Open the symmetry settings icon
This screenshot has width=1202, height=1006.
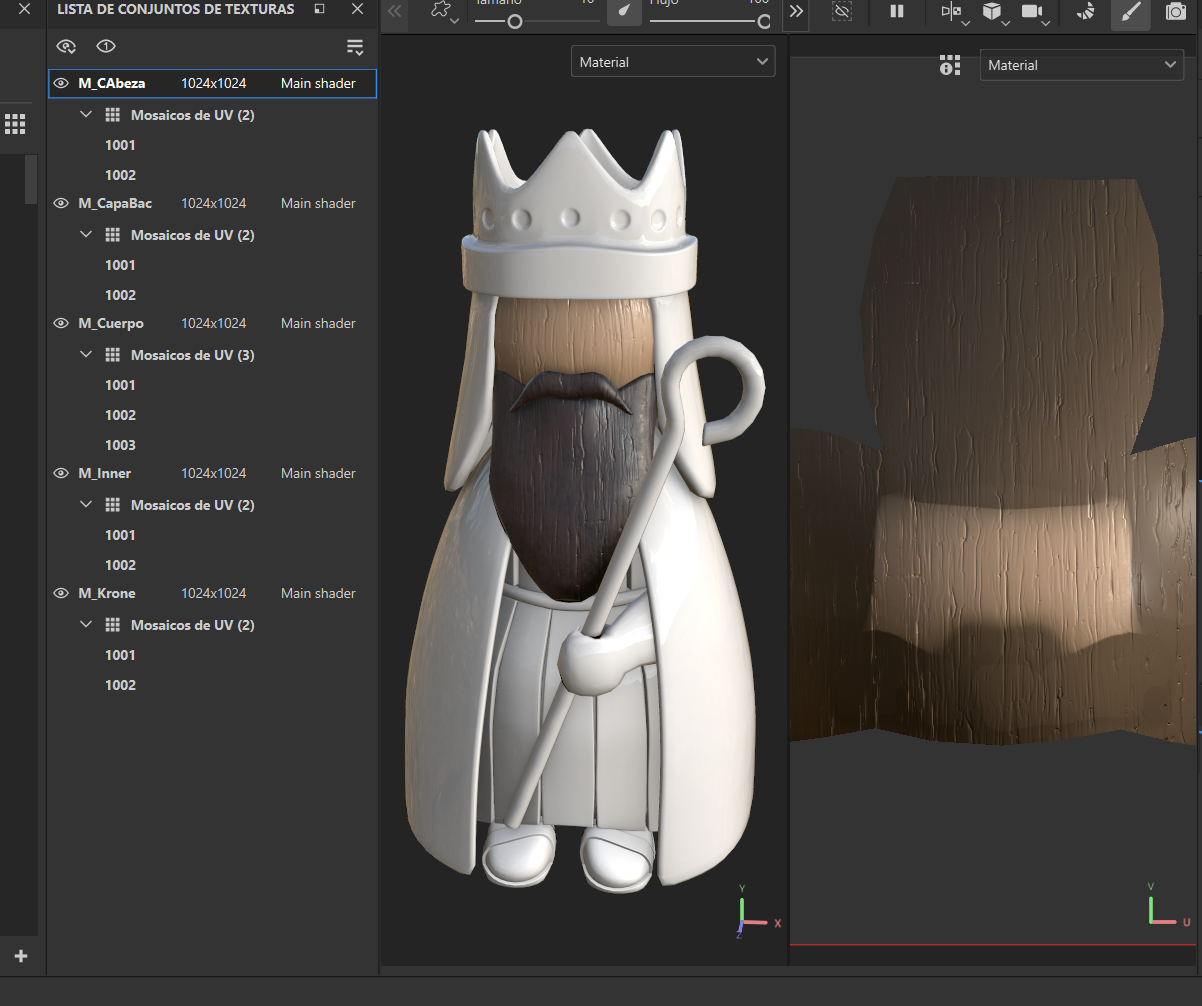[x=951, y=13]
